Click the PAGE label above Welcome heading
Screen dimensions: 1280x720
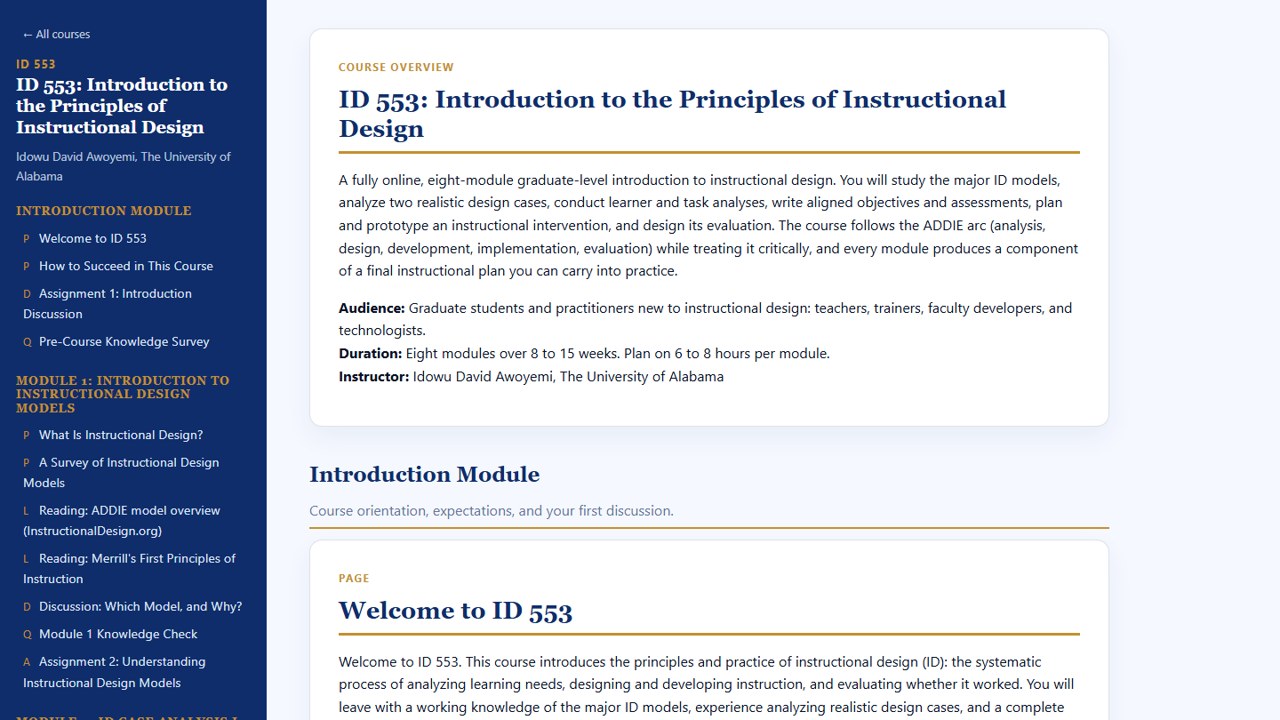click(x=354, y=578)
